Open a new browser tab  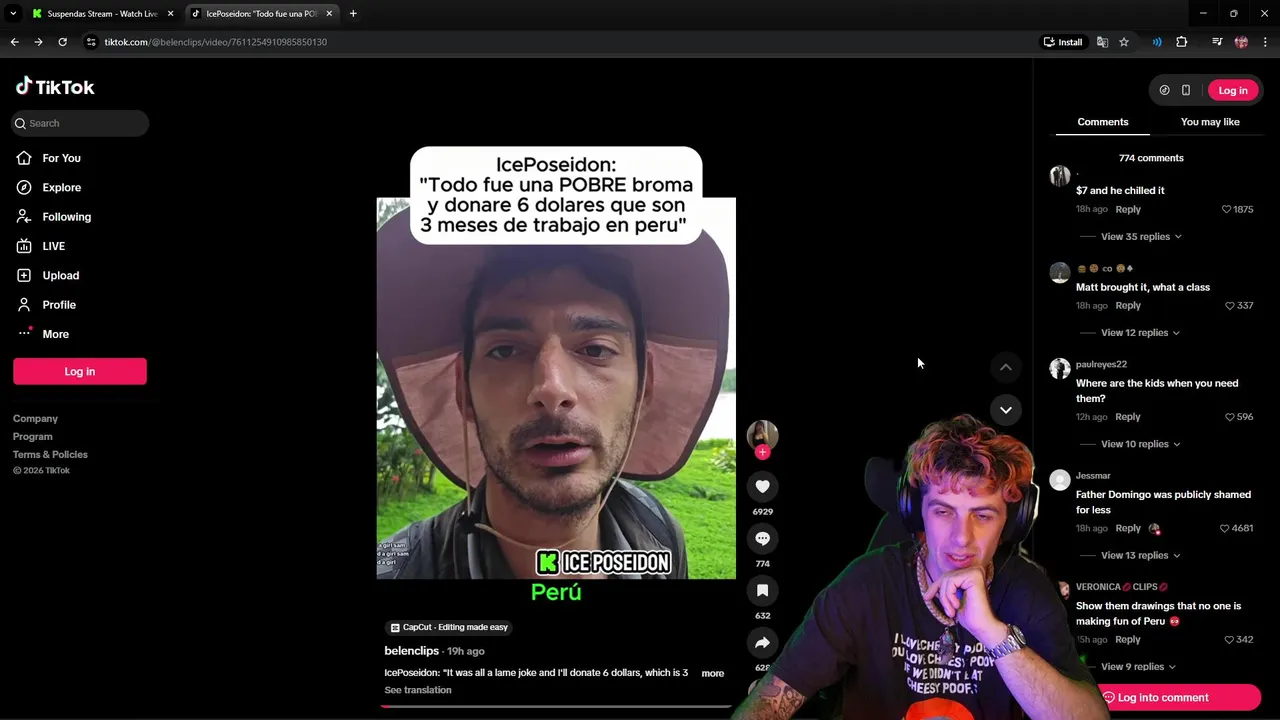click(x=353, y=14)
